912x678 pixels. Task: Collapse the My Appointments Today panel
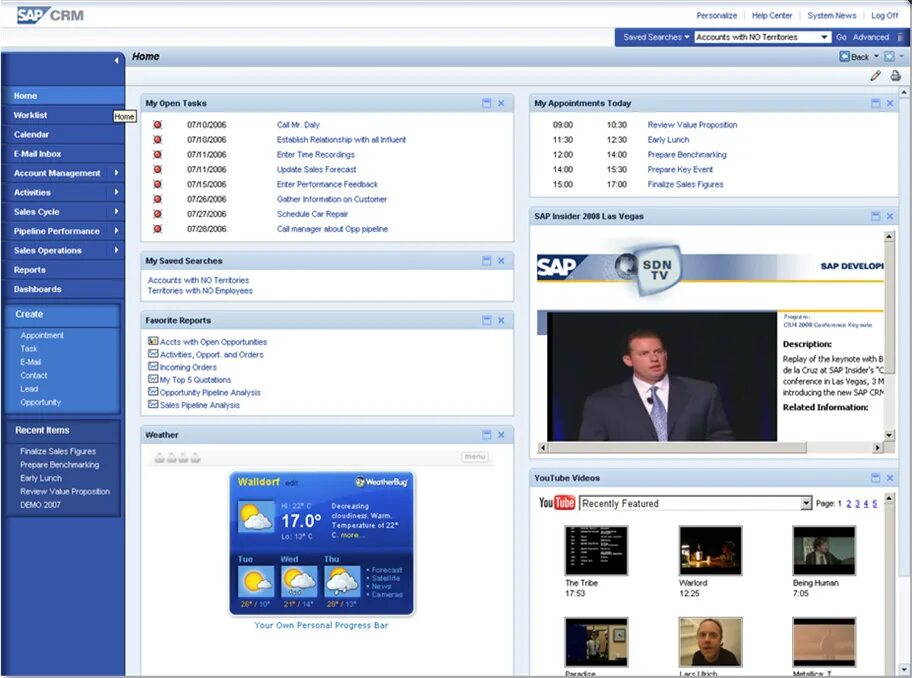874,102
